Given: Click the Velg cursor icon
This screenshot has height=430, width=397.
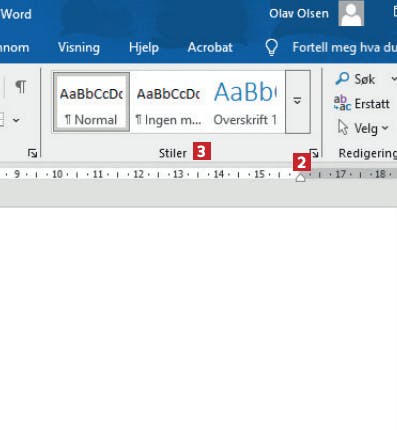Looking at the screenshot, I should click(343, 127).
